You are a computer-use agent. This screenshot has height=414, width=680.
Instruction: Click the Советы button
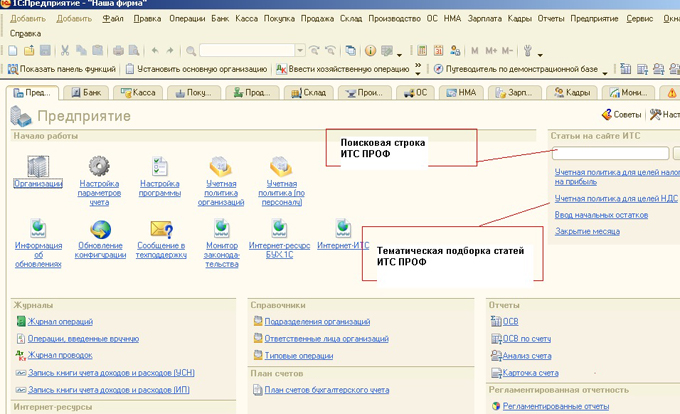[x=621, y=114]
